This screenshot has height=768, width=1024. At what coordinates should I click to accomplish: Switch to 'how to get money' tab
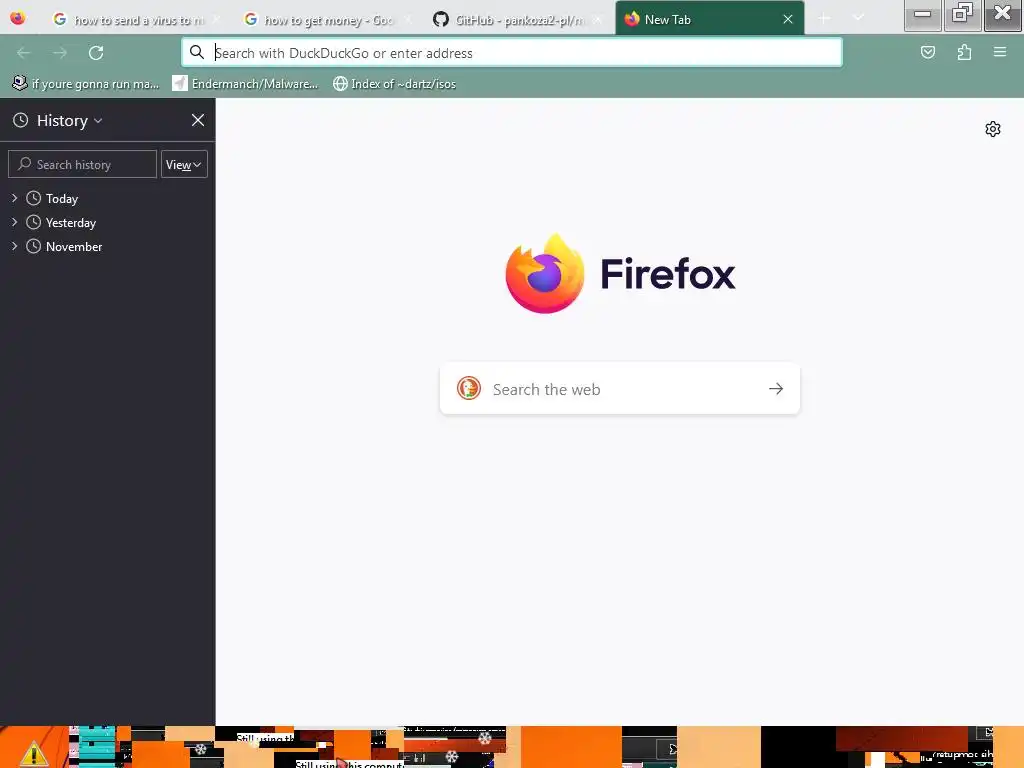[326, 20]
